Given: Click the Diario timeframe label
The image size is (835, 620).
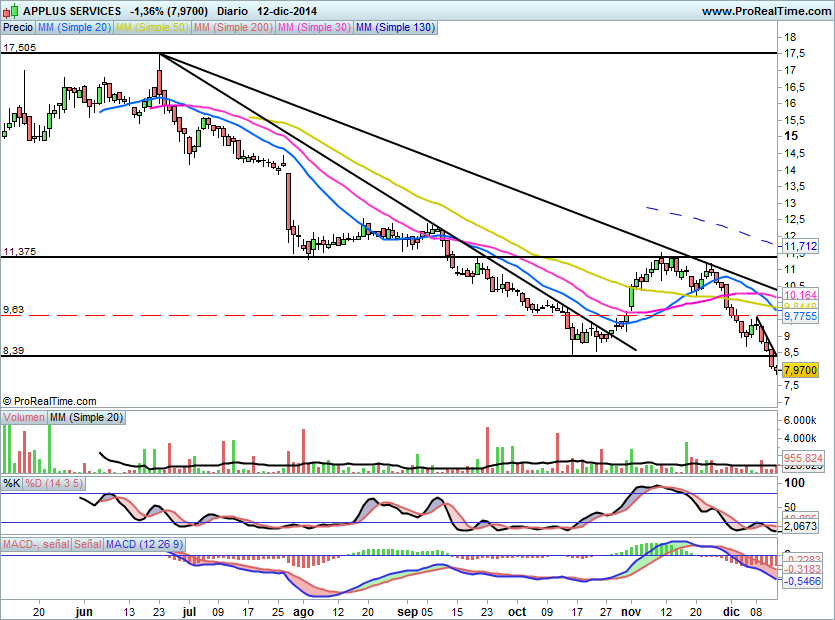Looking at the screenshot, I should [233, 11].
